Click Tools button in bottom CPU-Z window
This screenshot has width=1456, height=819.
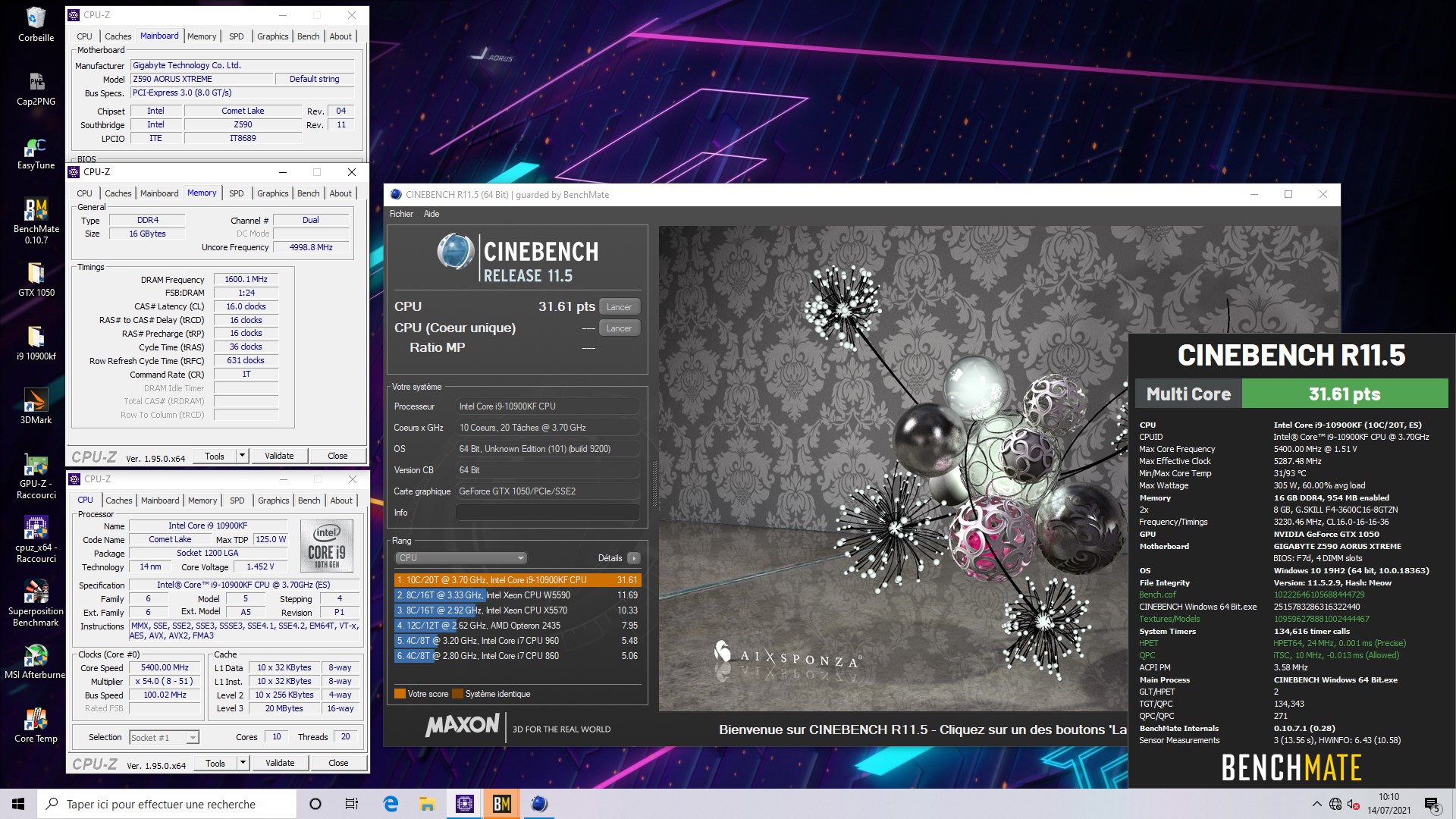click(x=215, y=763)
